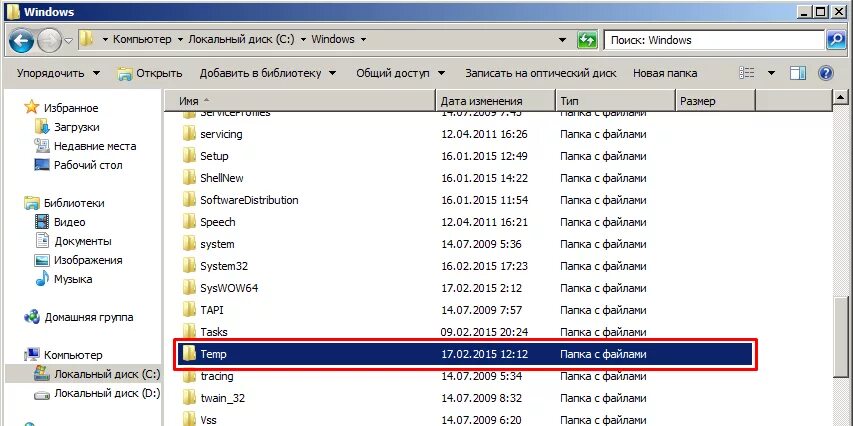This screenshot has width=853, height=426.
Task: Click 'Новая папка' button
Action: tap(665, 73)
